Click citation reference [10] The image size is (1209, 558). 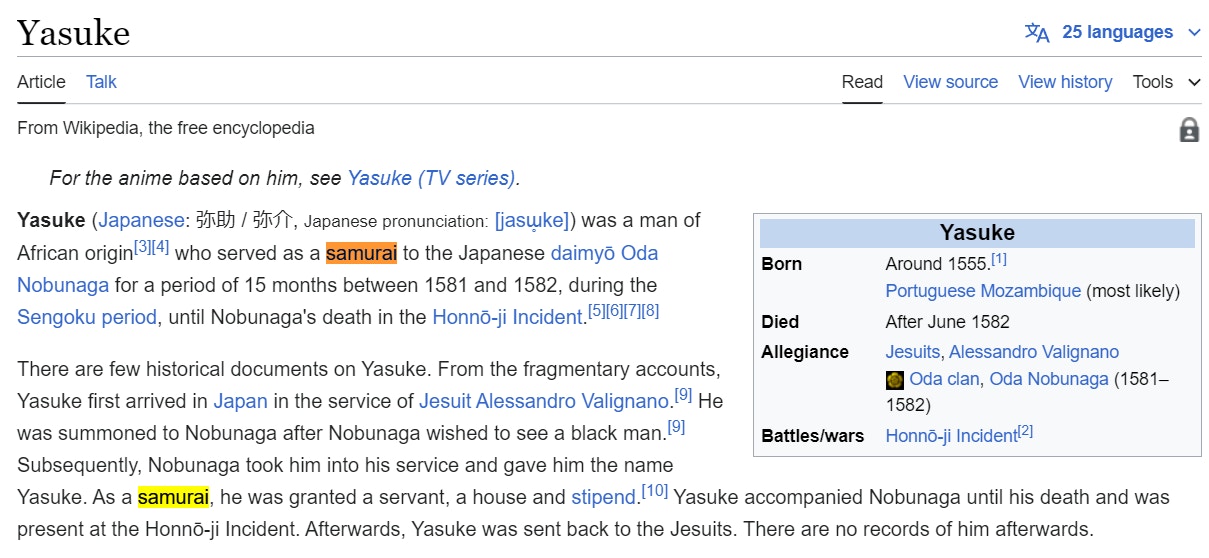coord(655,491)
